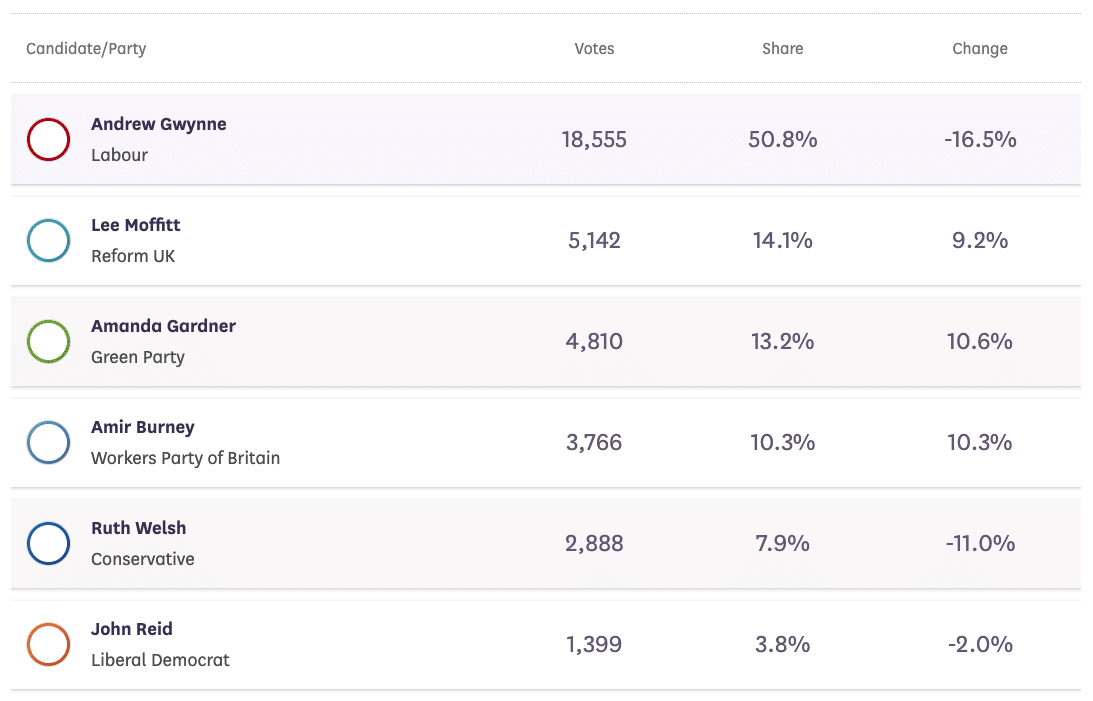Click John Reid candidate name

click(x=131, y=629)
